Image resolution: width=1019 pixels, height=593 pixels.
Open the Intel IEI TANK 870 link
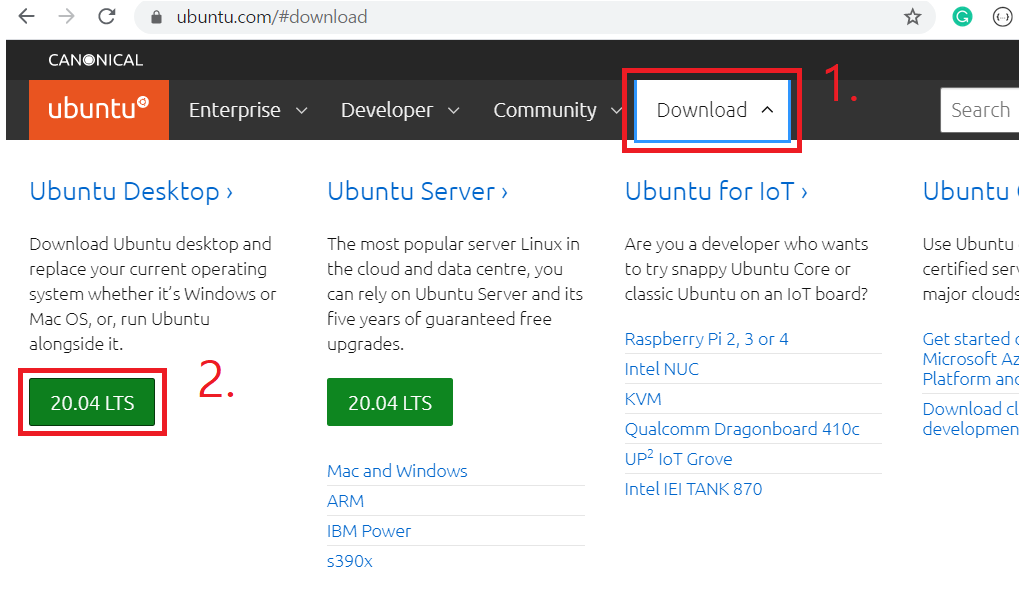click(693, 489)
